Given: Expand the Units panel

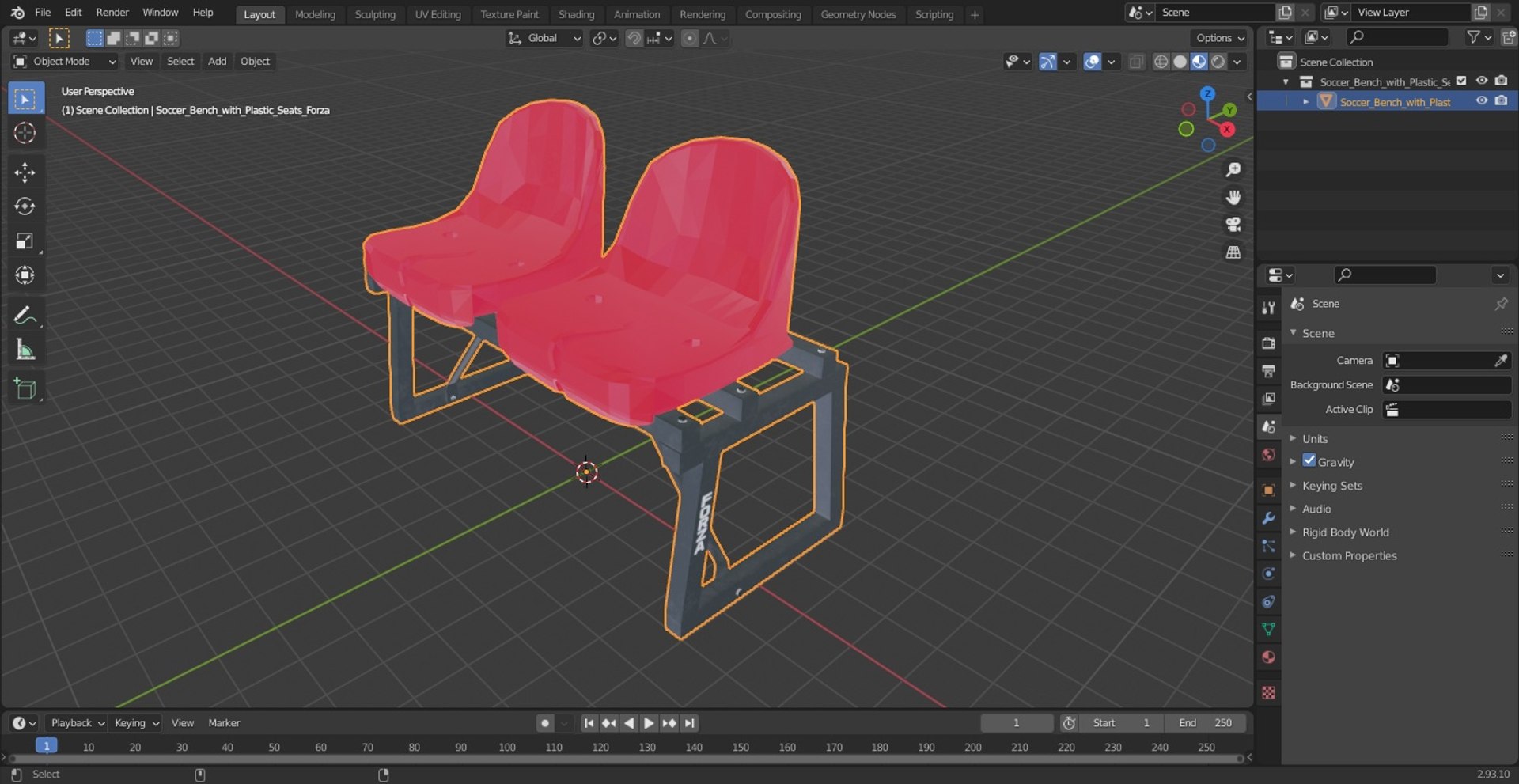Looking at the screenshot, I should [1315, 438].
